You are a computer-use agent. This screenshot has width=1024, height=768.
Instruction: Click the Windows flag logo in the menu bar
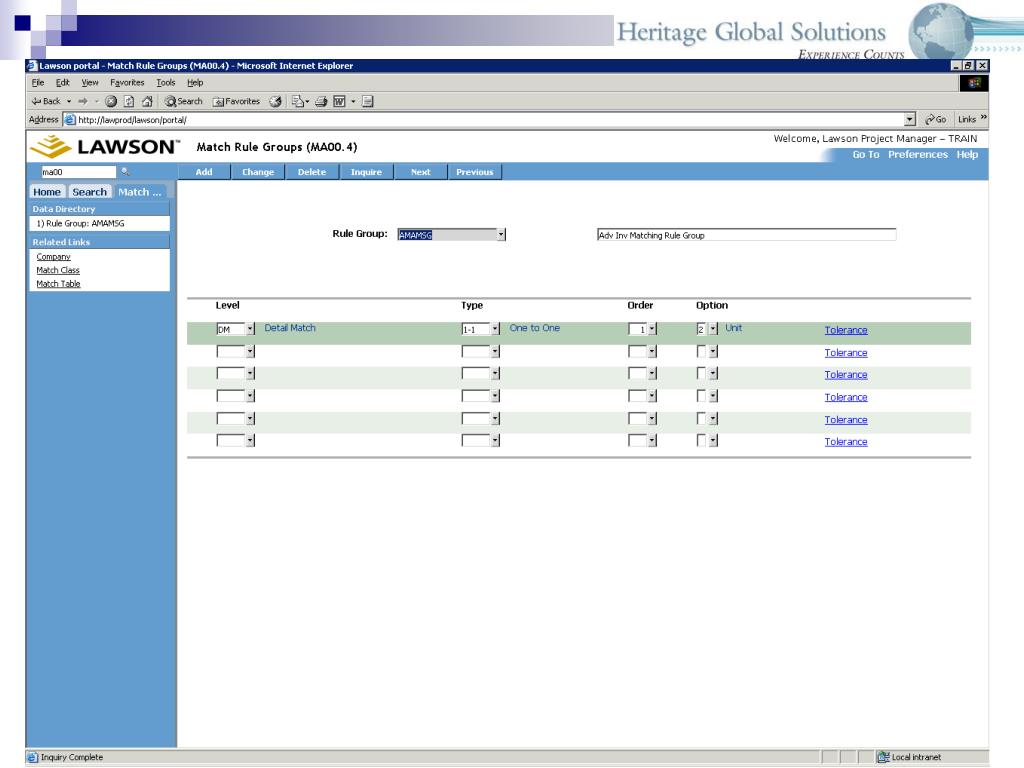click(974, 83)
